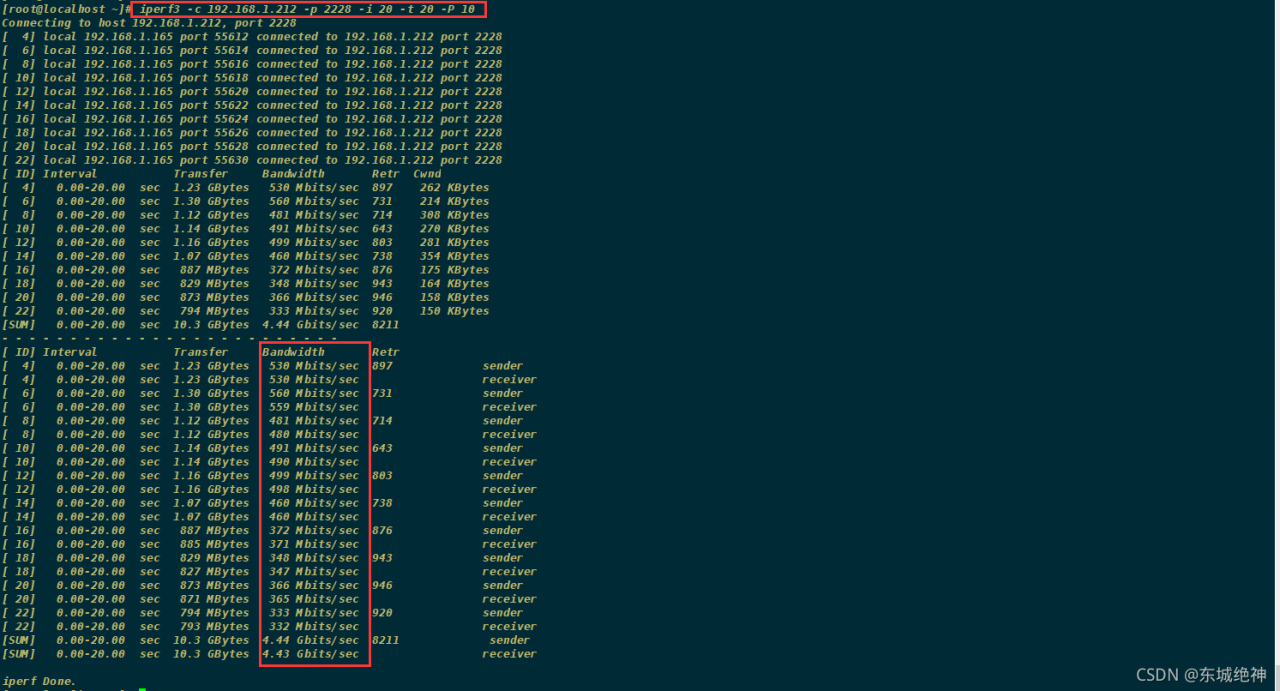Select the connection line with local port 55620
The height and width of the screenshot is (691, 1280).
coord(252,91)
